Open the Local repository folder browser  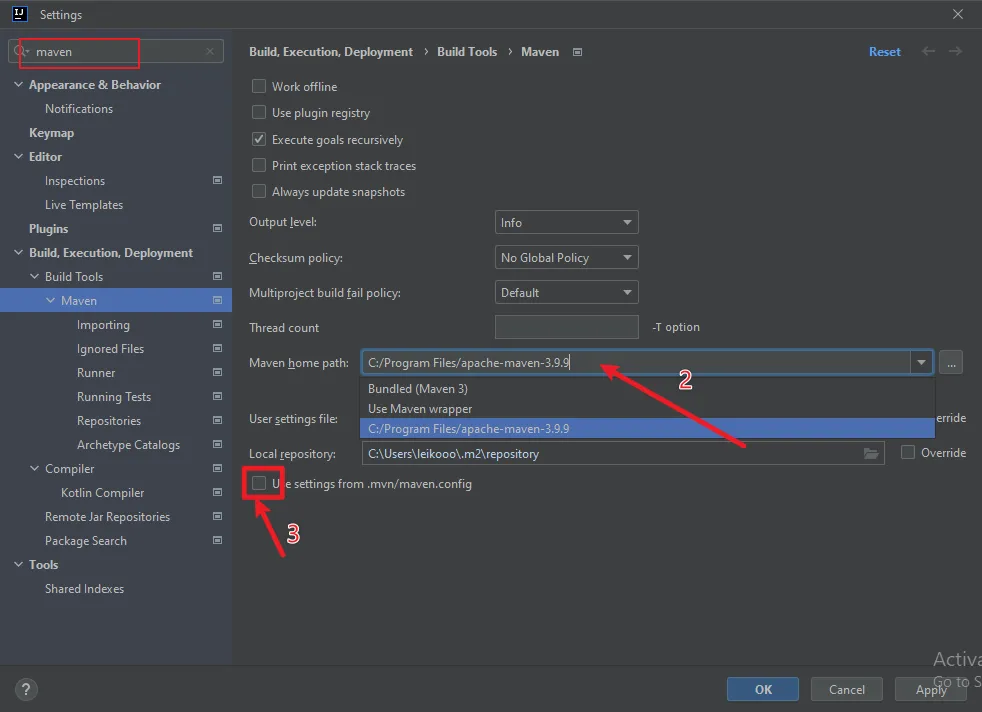[x=872, y=454]
